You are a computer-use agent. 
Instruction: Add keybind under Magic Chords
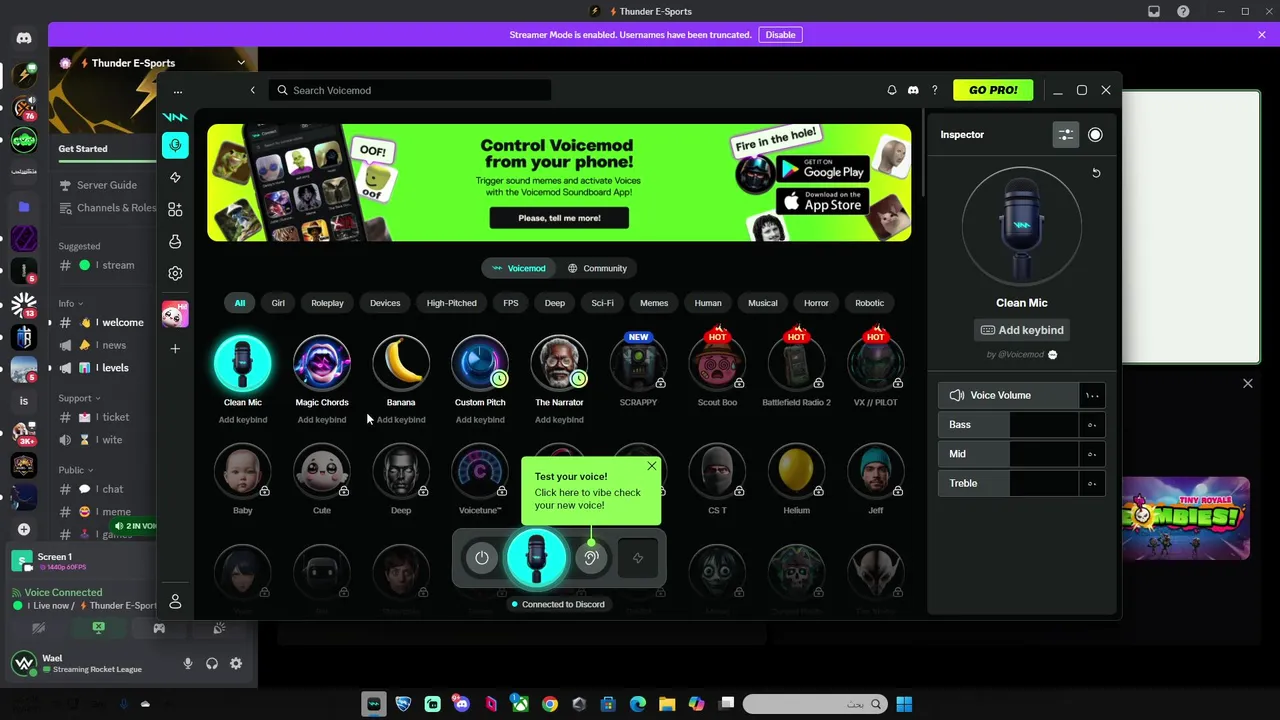[322, 420]
